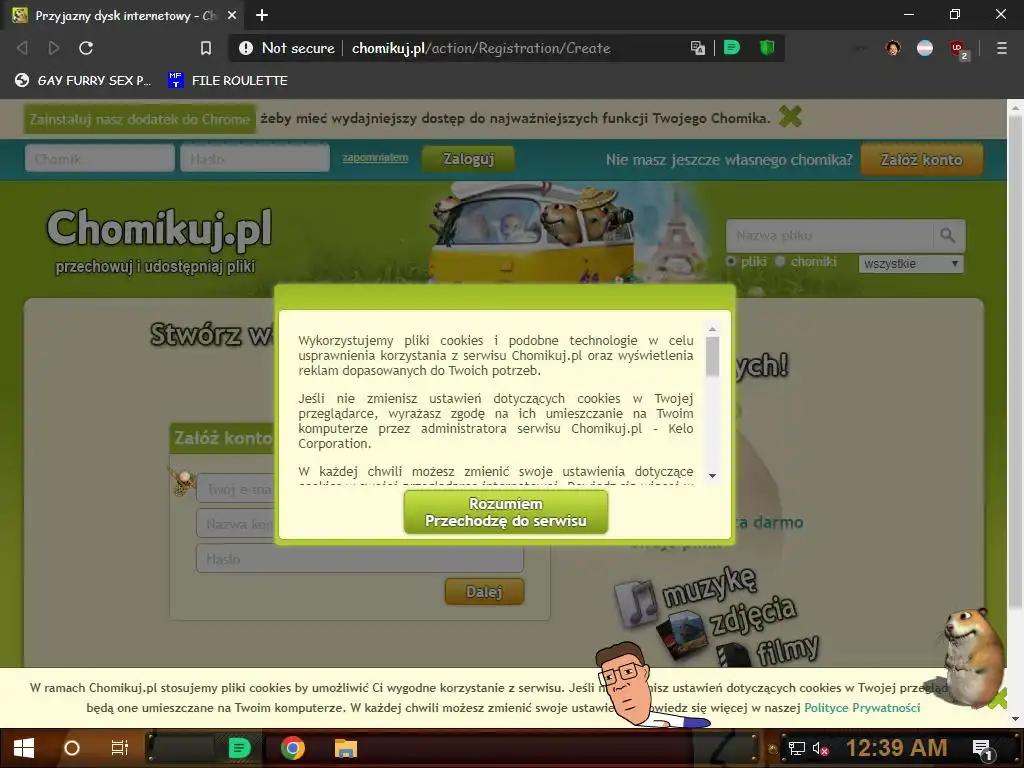Click the Zaloguj login button
The image size is (1024, 768).
coord(468,159)
